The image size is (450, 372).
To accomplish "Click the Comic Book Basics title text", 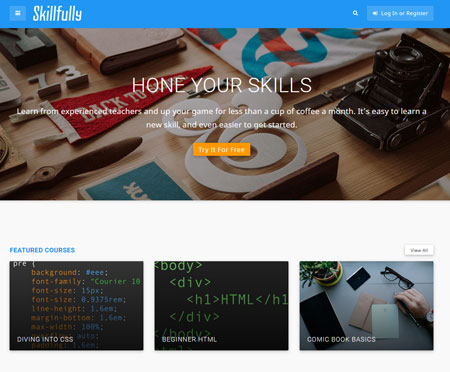I will coord(341,339).
